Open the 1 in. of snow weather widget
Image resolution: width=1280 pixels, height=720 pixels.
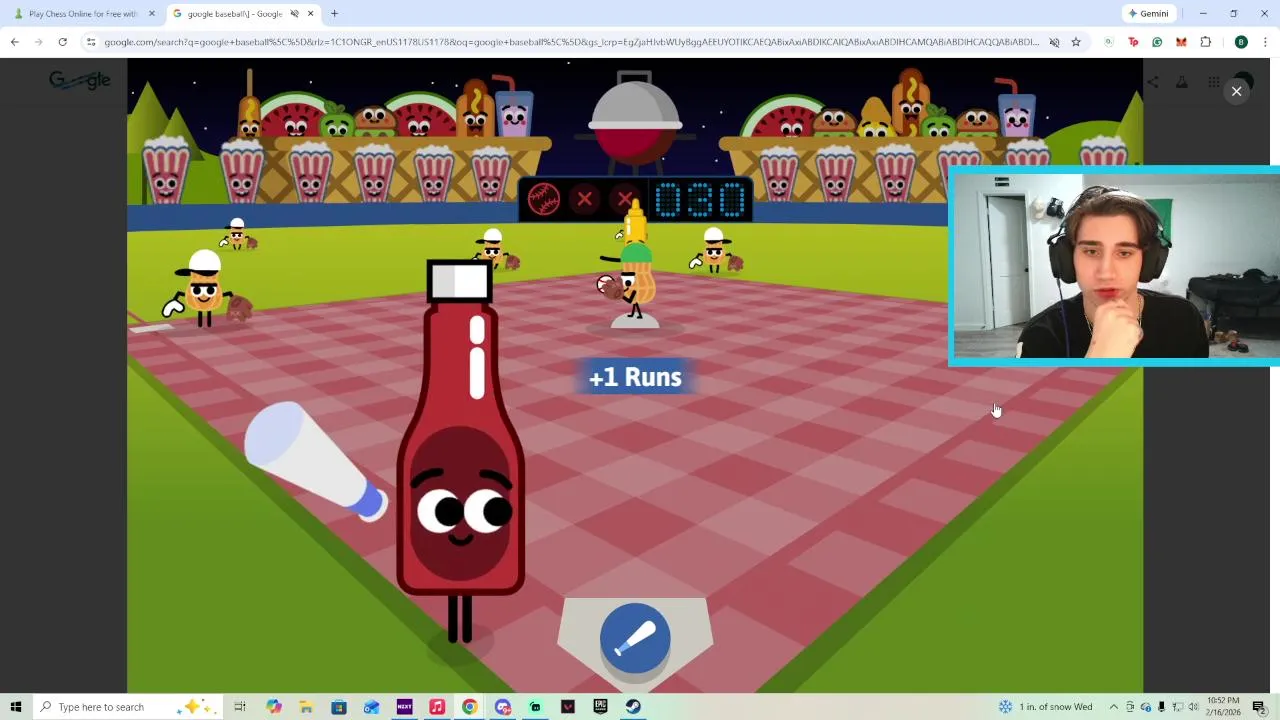click(x=1046, y=707)
